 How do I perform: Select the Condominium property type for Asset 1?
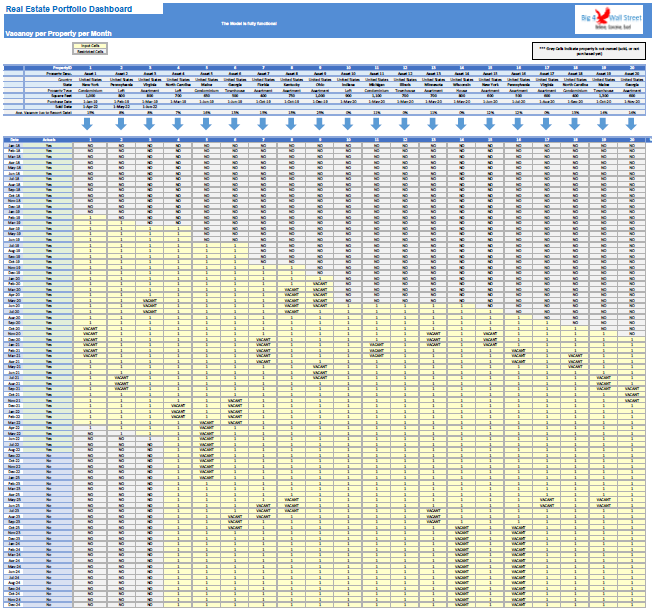click(90, 90)
